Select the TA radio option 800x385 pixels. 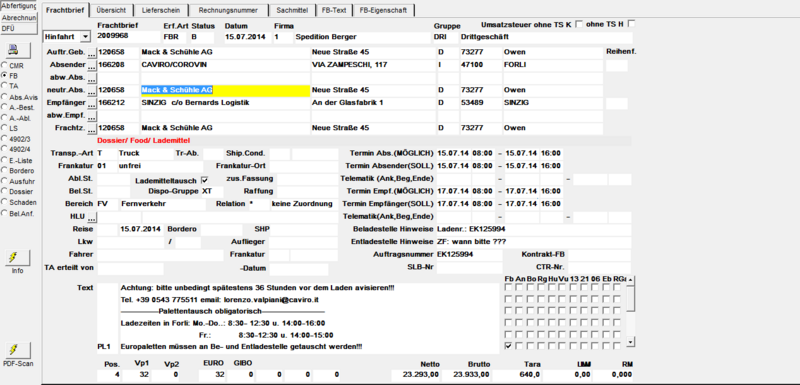(5, 85)
